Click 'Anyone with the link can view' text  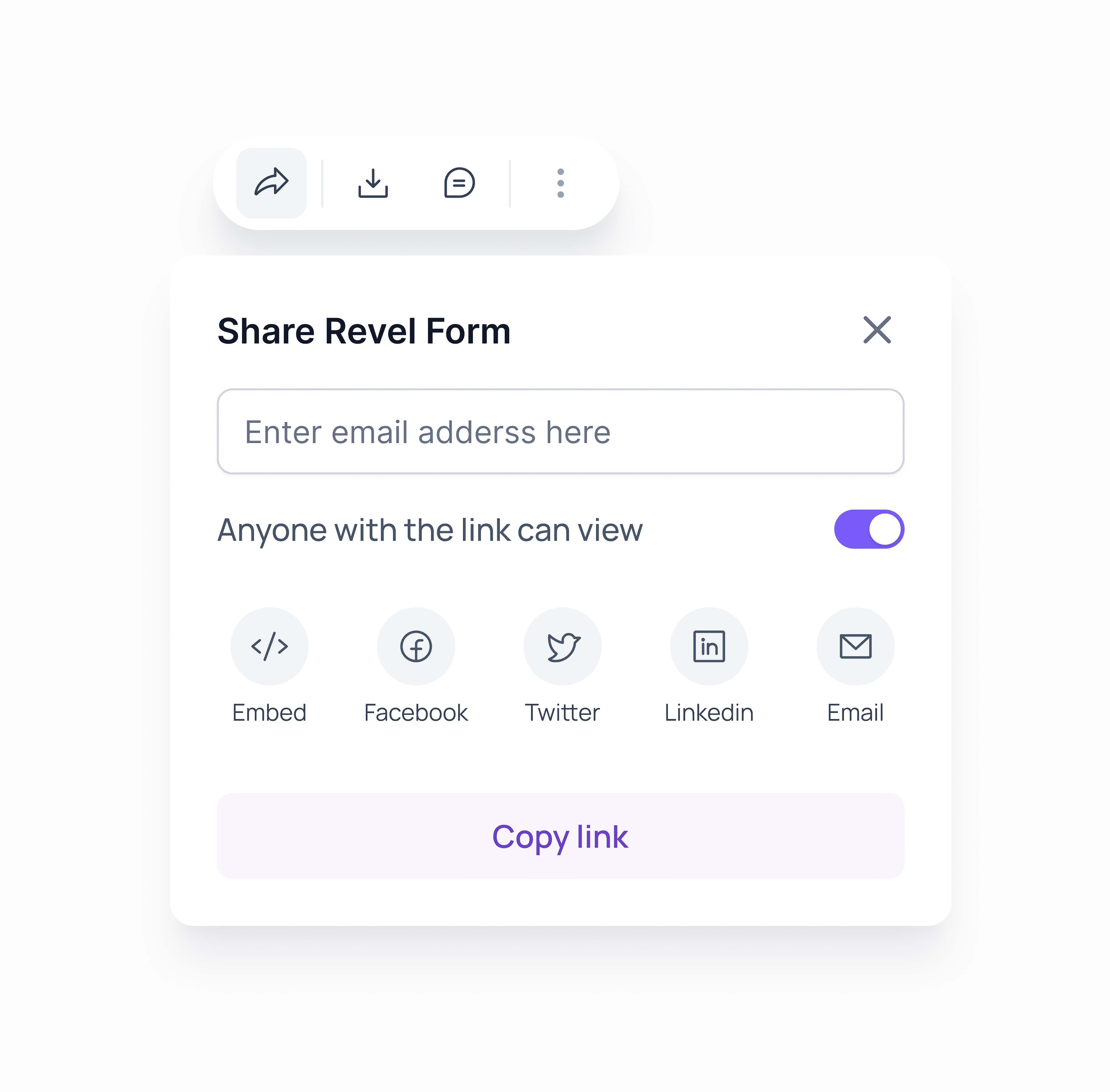tap(430, 530)
